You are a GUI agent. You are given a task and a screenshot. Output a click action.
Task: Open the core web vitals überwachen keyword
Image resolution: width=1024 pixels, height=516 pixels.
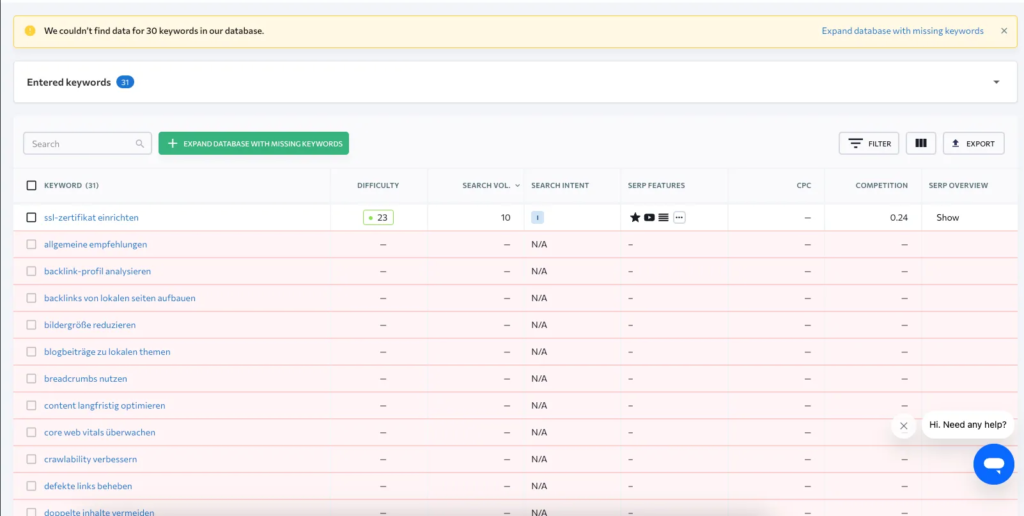coord(100,432)
